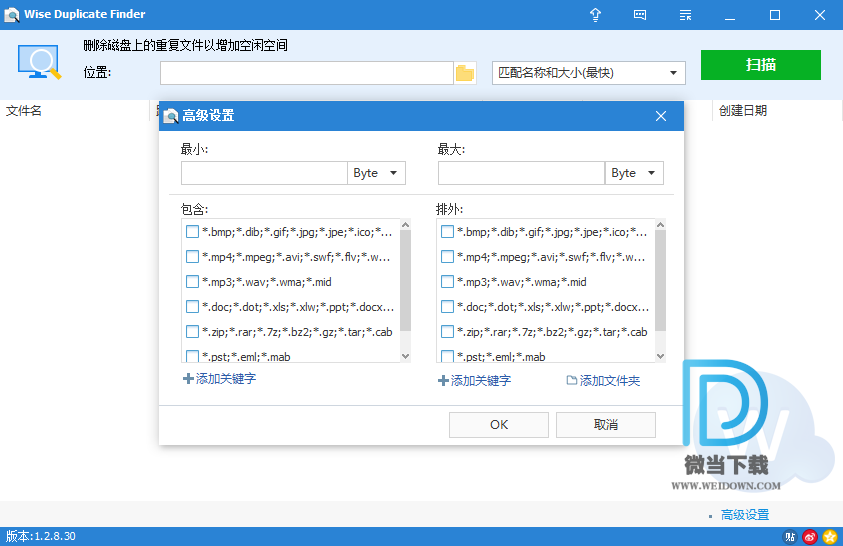The image size is (843, 546).
Task: Close the 高级设置 dialog
Action: tap(661, 116)
